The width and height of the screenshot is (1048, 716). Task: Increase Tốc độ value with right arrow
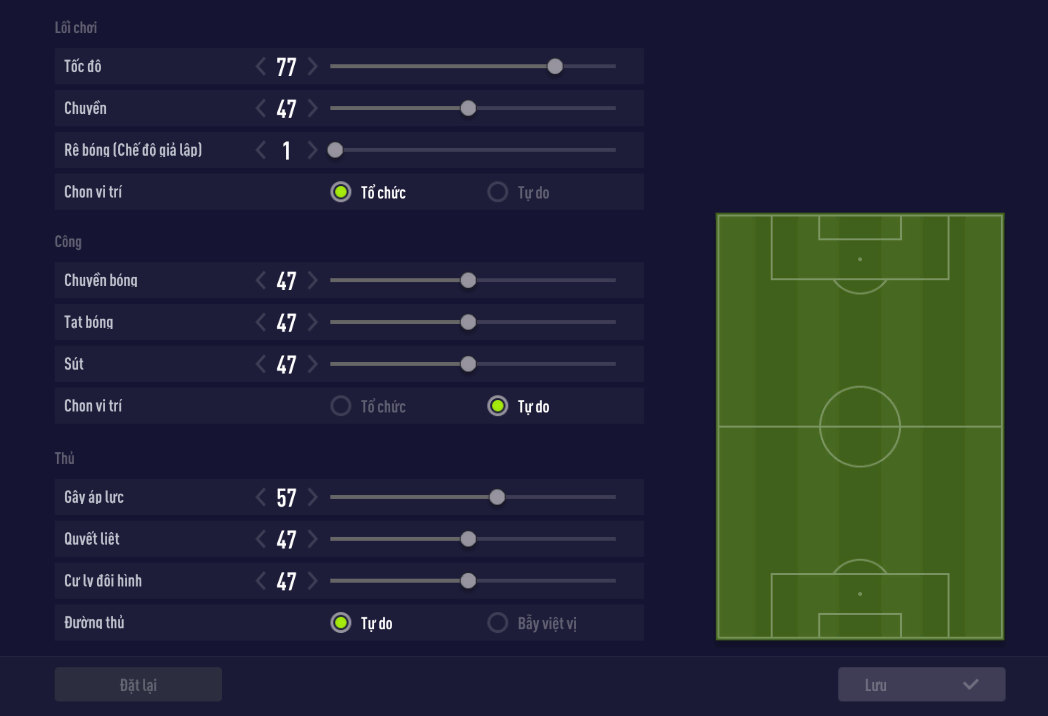[313, 67]
